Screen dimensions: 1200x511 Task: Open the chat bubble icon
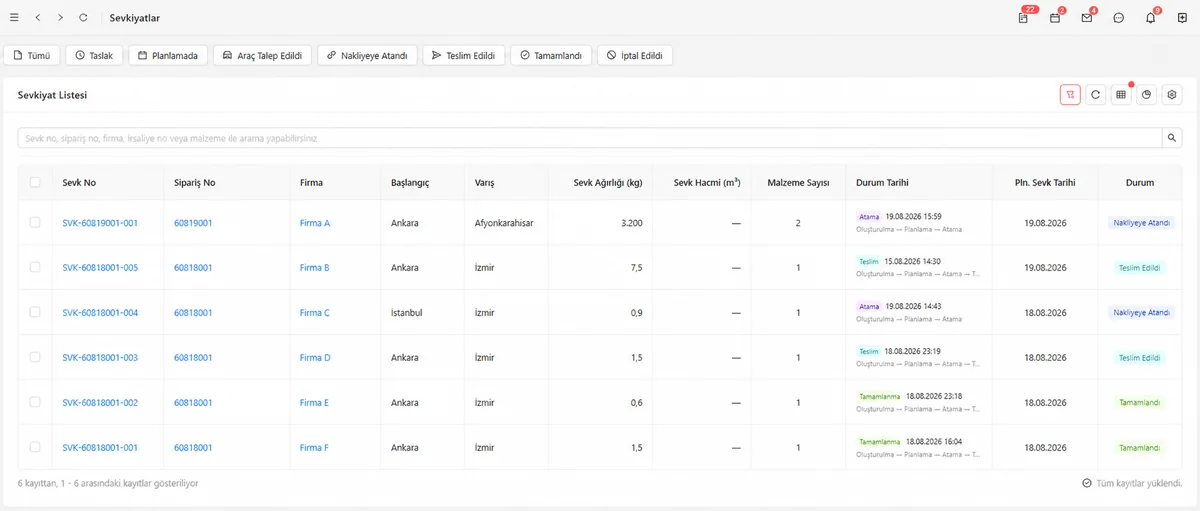coord(1119,18)
